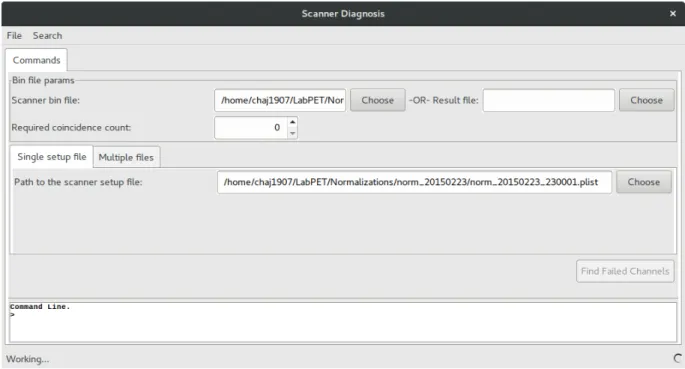This screenshot has width=685, height=369.
Task: Select the Commands tab
Action: tap(36, 60)
